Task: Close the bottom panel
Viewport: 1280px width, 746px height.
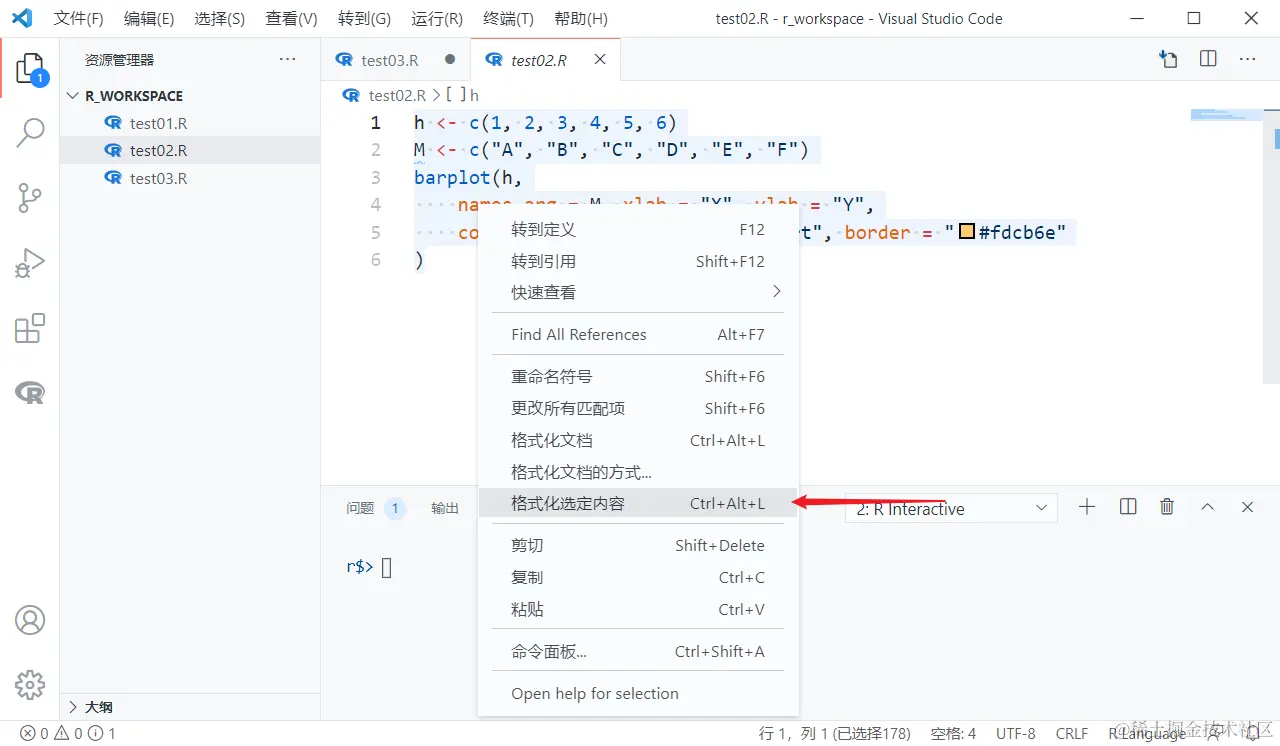Action: pos(1247,507)
